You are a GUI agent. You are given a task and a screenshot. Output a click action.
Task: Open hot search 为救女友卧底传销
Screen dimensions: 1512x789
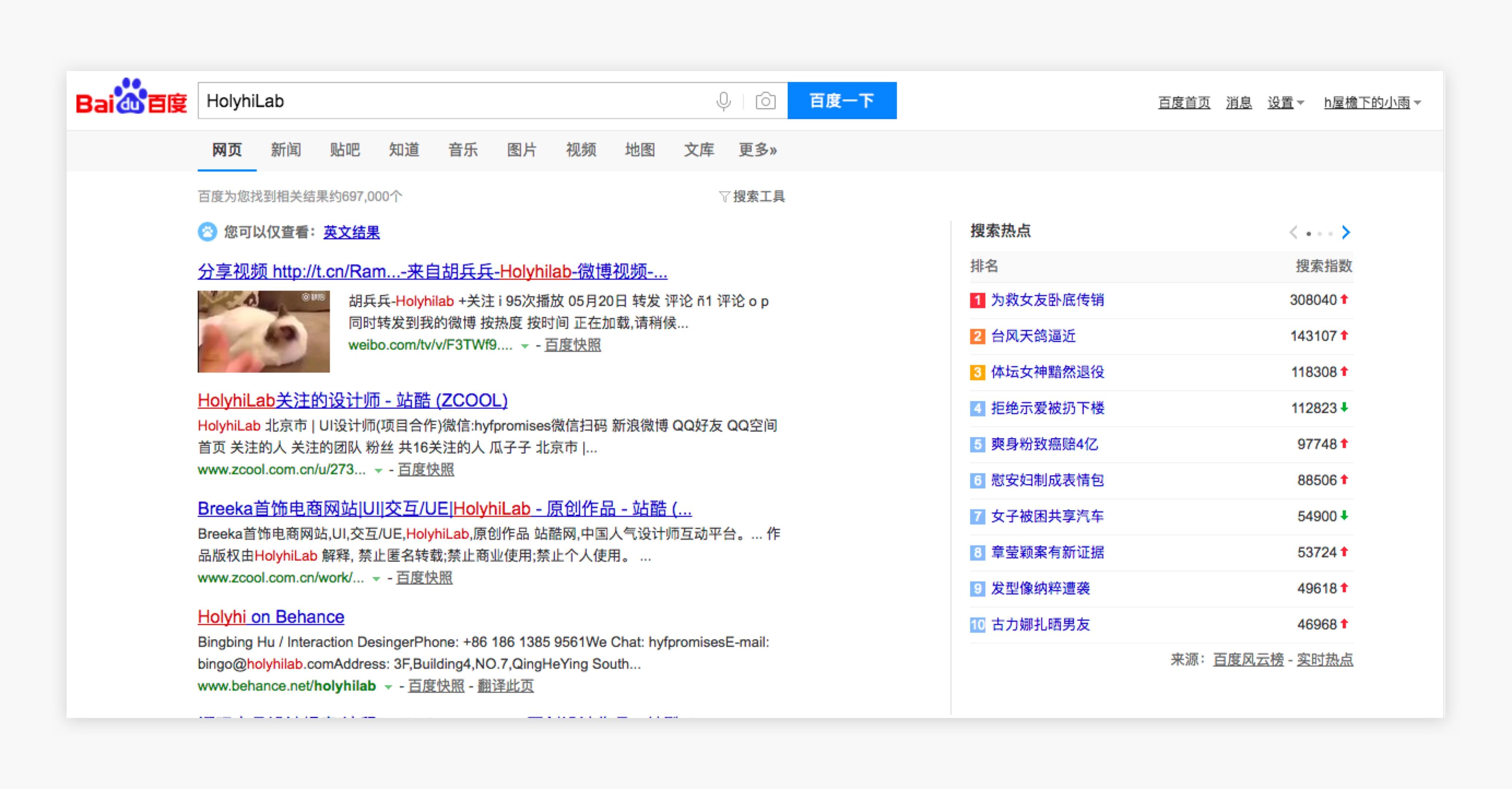[x=1047, y=300]
